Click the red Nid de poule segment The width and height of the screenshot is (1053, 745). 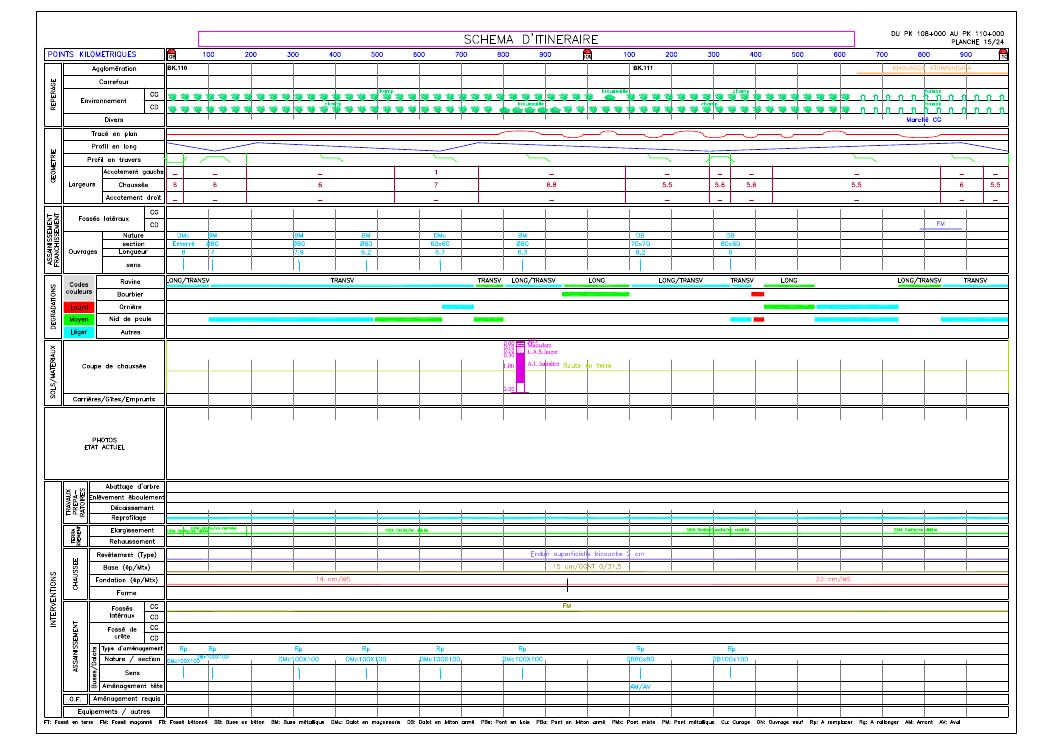[x=759, y=319]
